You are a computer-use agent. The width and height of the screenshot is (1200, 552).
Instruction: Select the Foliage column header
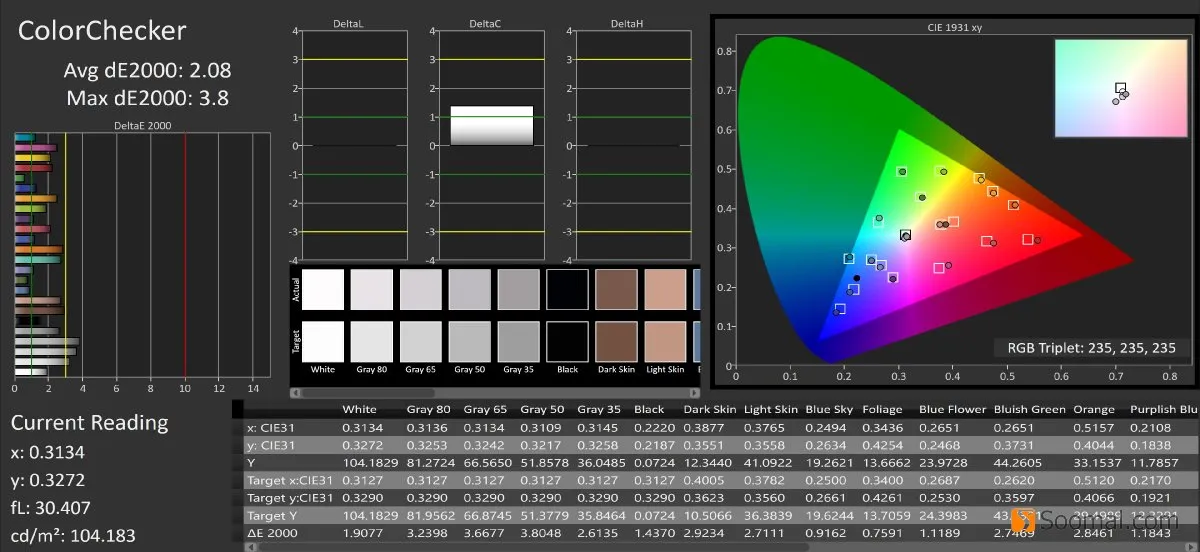click(x=884, y=409)
